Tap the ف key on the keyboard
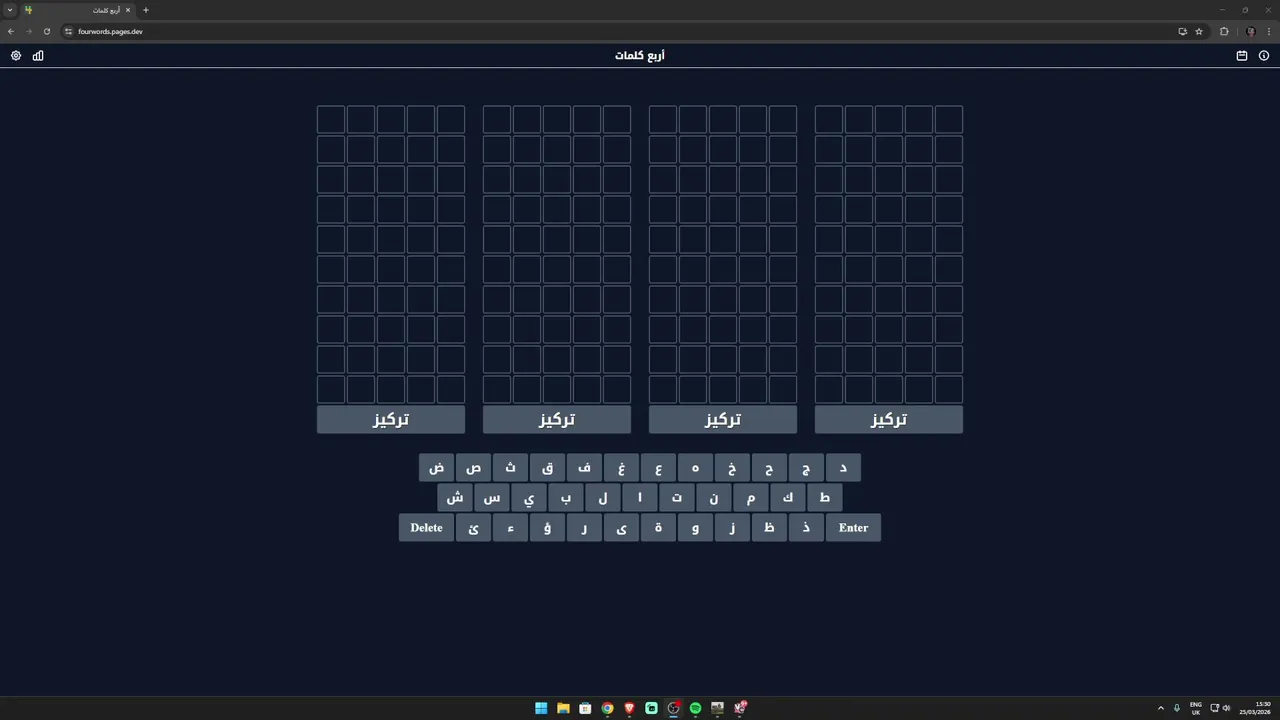 [x=584, y=468]
